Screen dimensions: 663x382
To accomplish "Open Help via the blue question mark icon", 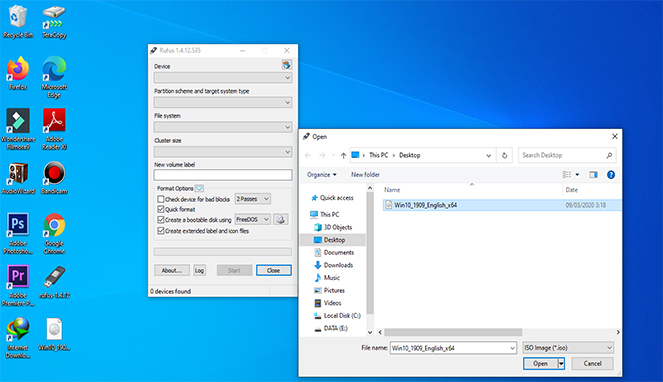I will 611,175.
